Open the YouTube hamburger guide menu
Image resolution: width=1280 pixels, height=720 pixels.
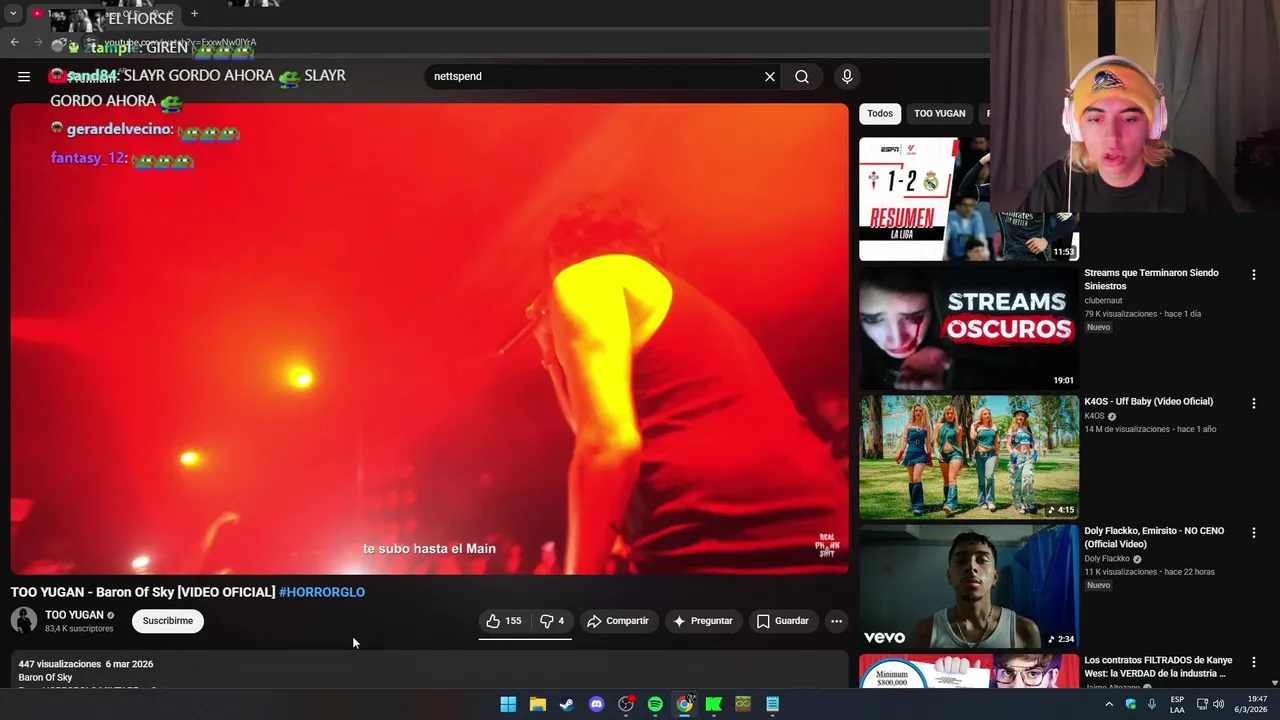[23, 76]
